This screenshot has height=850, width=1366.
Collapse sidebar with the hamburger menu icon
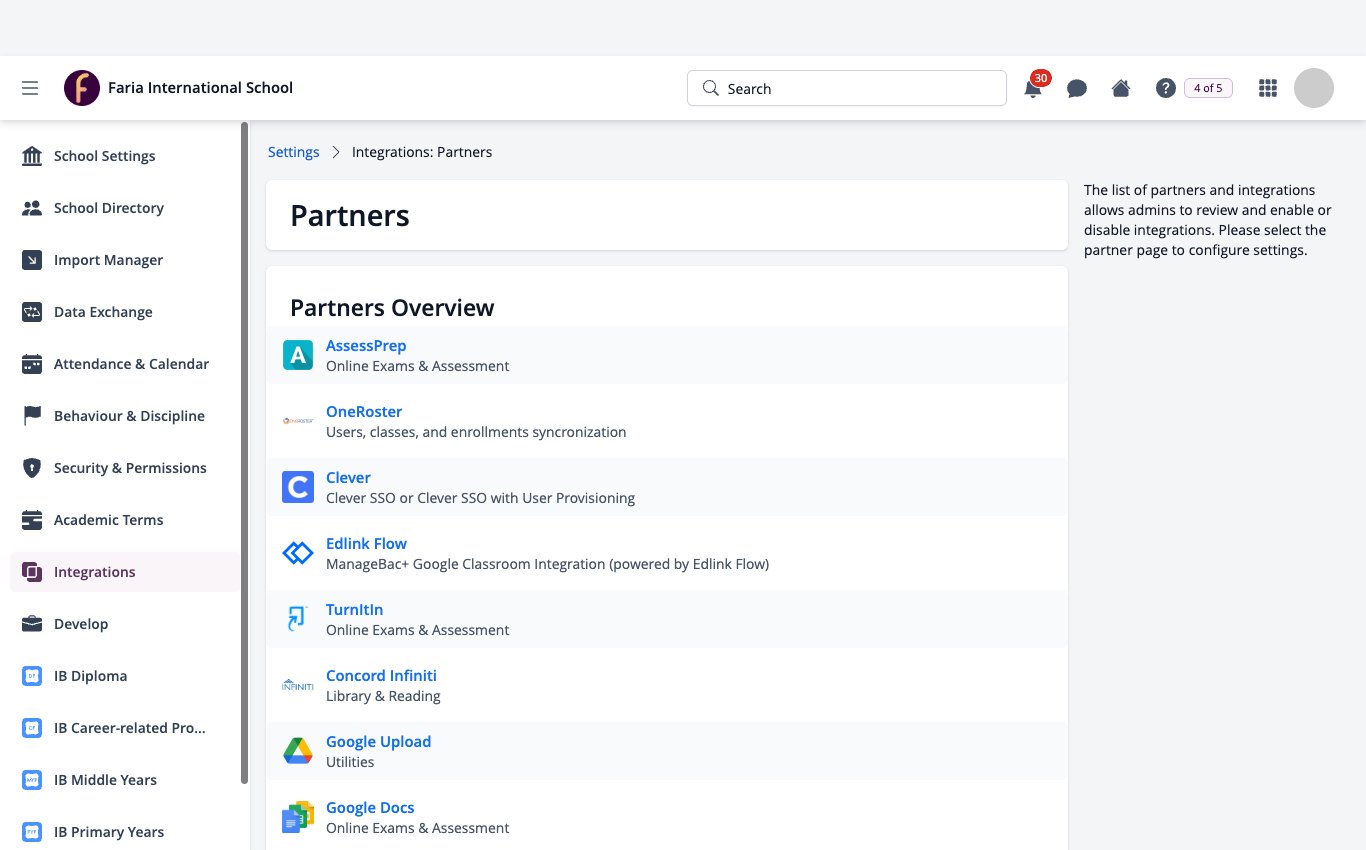tap(30, 88)
